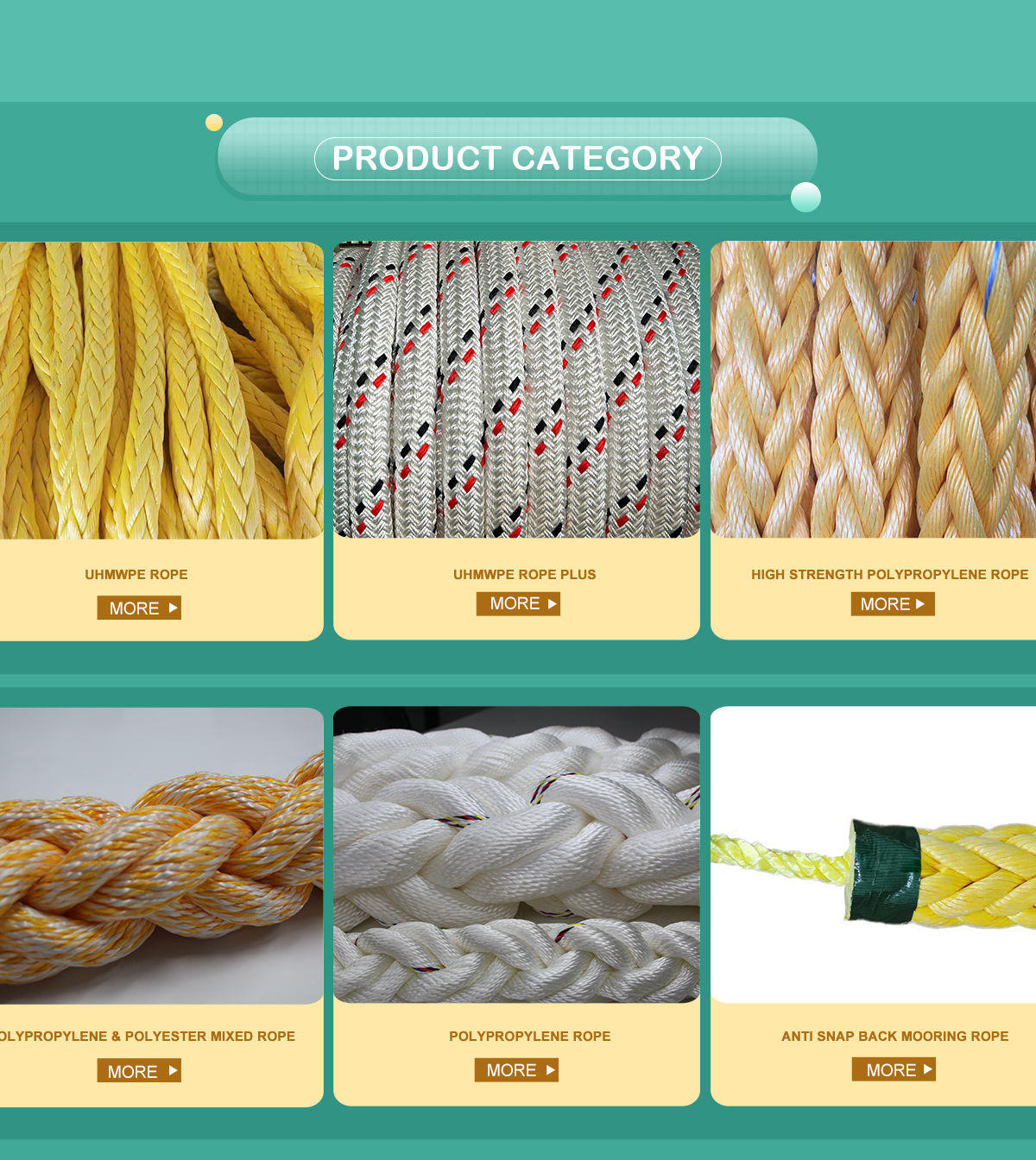Follow ANTI SNAP BACK MOORING ROPE title

[x=895, y=1036]
